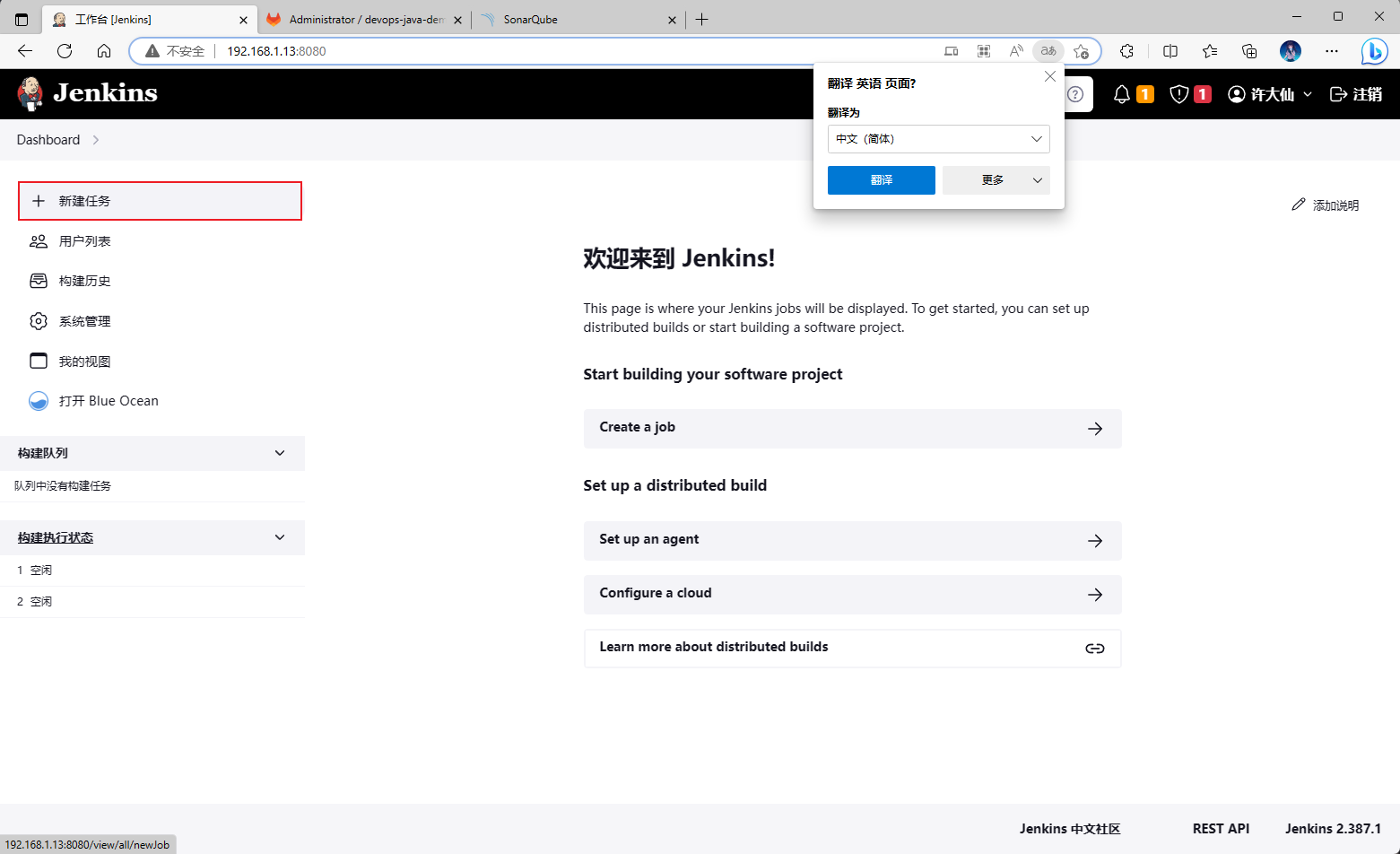Close the 工作台 [Jenkins] tab
Viewport: 1400px width, 854px height.
[x=243, y=20]
